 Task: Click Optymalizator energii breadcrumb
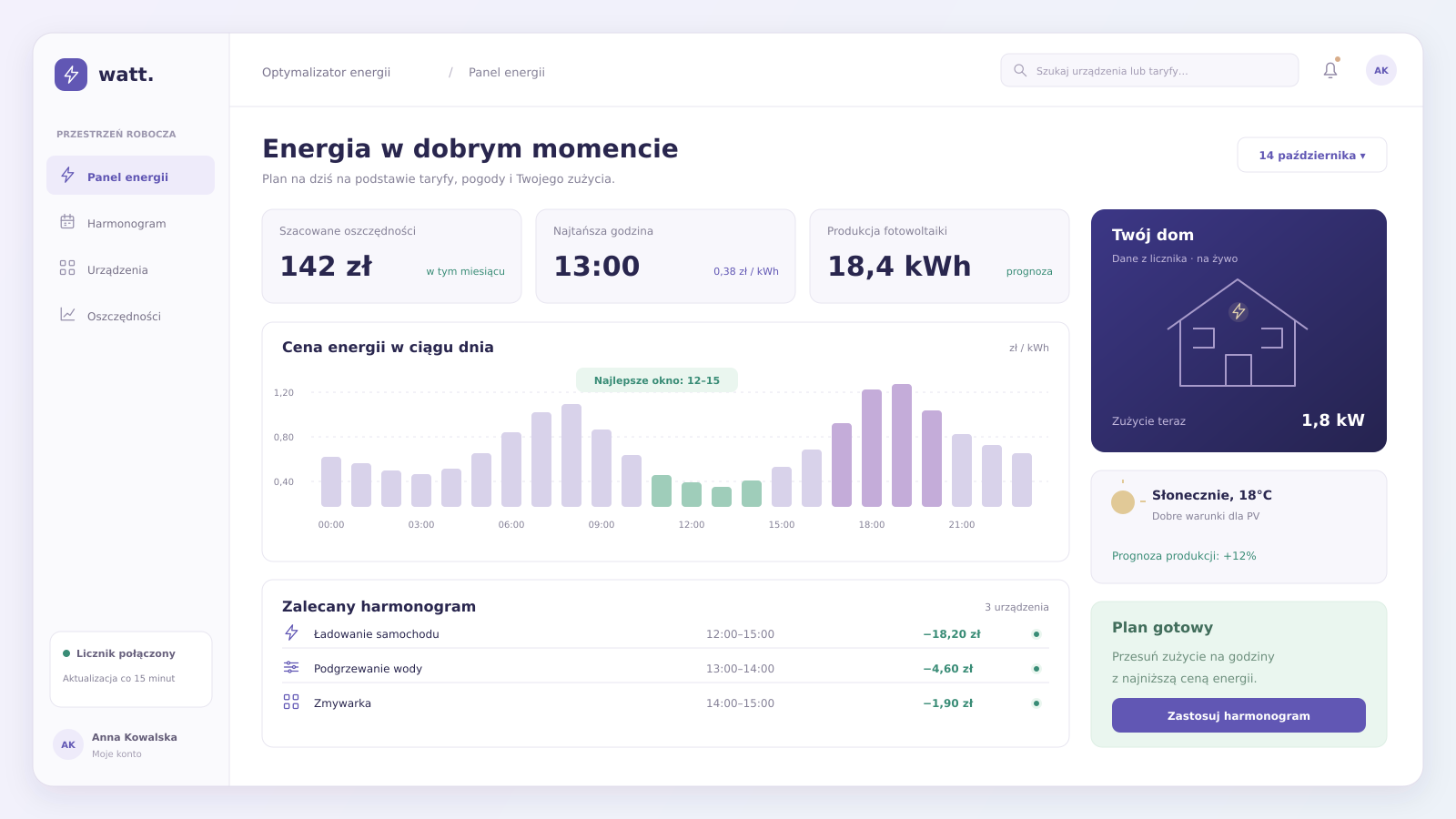[326, 72]
